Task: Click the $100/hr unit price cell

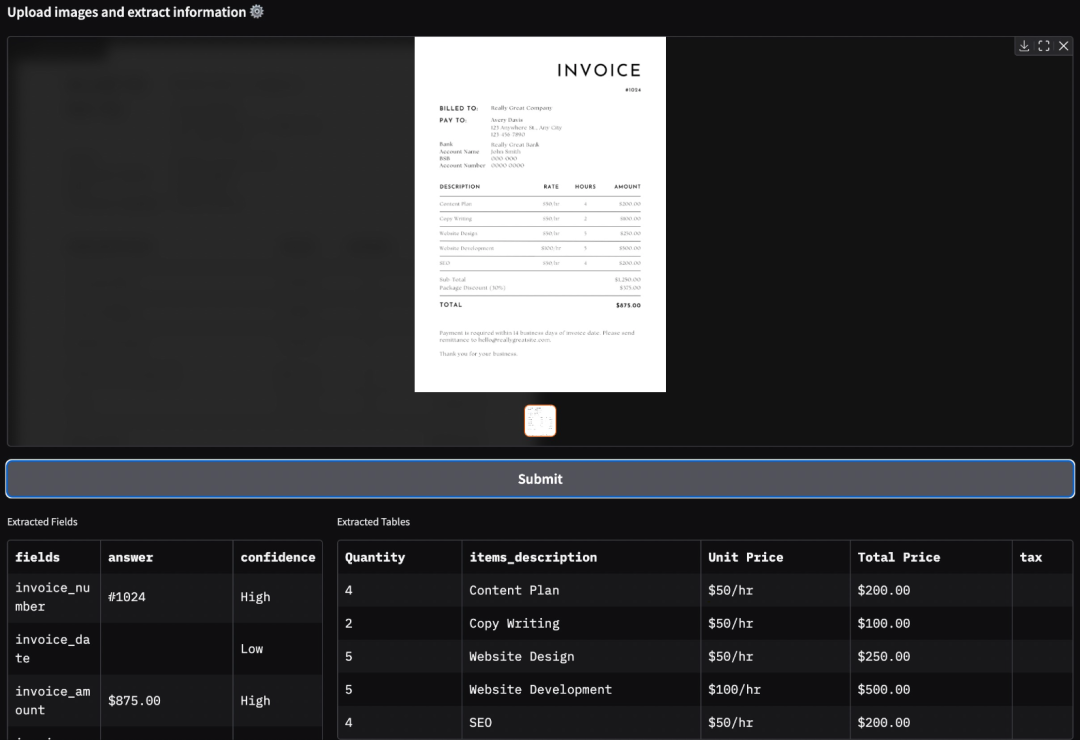Action: pos(734,689)
